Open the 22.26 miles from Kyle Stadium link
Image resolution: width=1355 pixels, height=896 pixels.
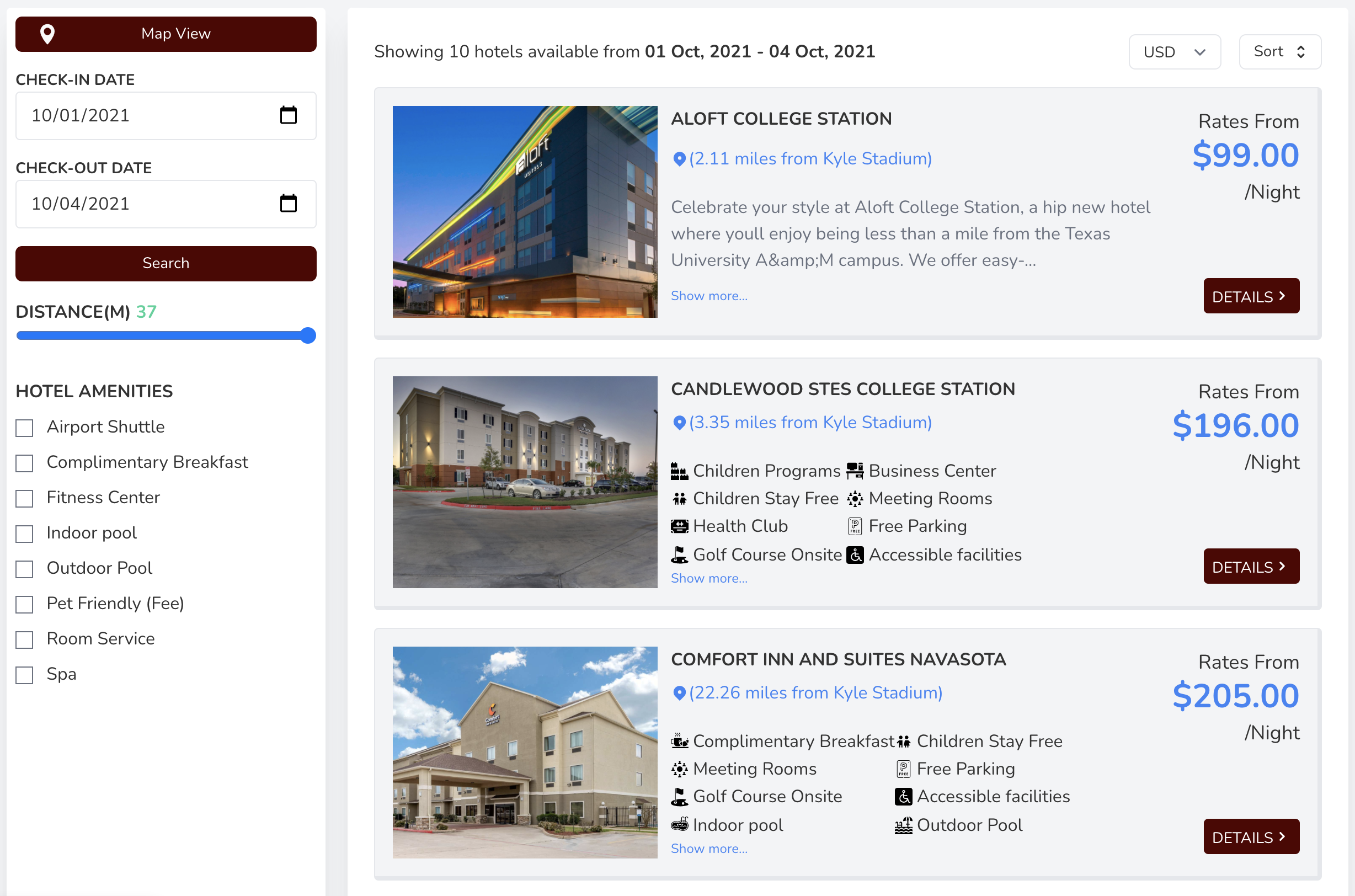(816, 693)
